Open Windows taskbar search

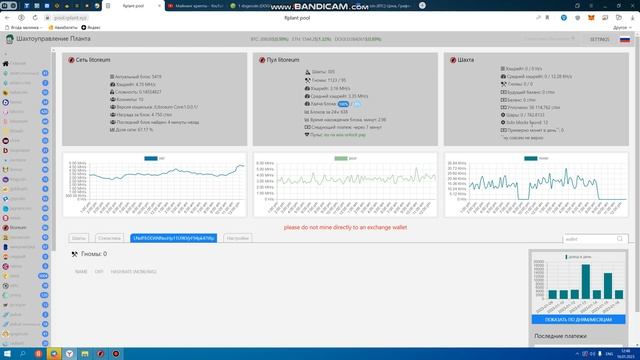pyautogui.click(x=23, y=354)
